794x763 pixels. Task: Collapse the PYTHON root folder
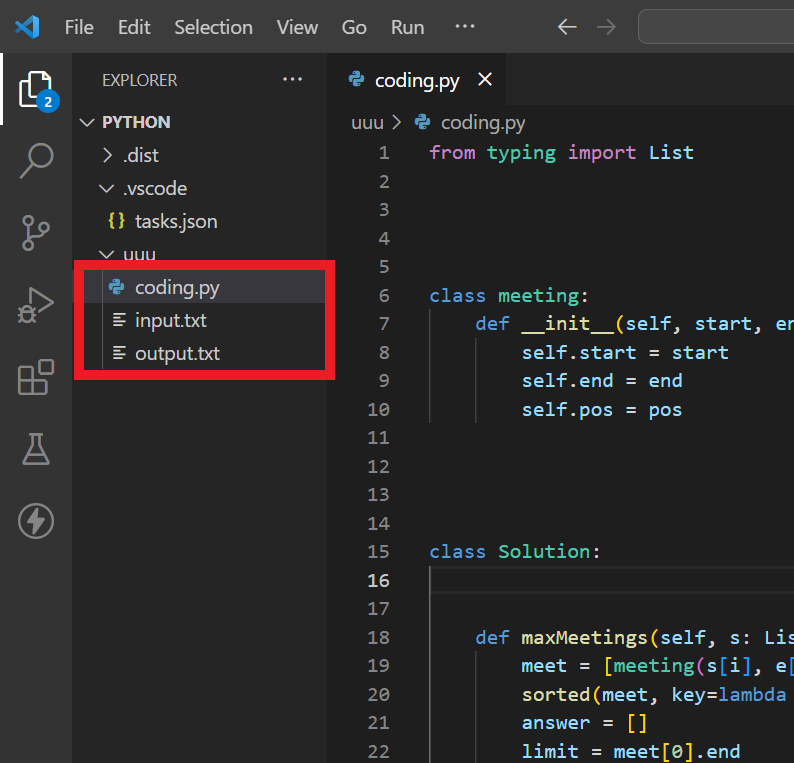[x=136, y=122]
